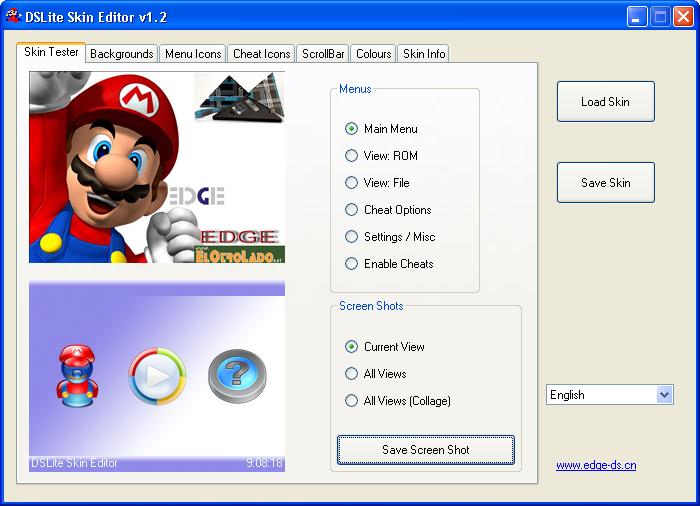Click the Mario top screen preview image
The height and width of the screenshot is (506, 700).
pos(157,167)
